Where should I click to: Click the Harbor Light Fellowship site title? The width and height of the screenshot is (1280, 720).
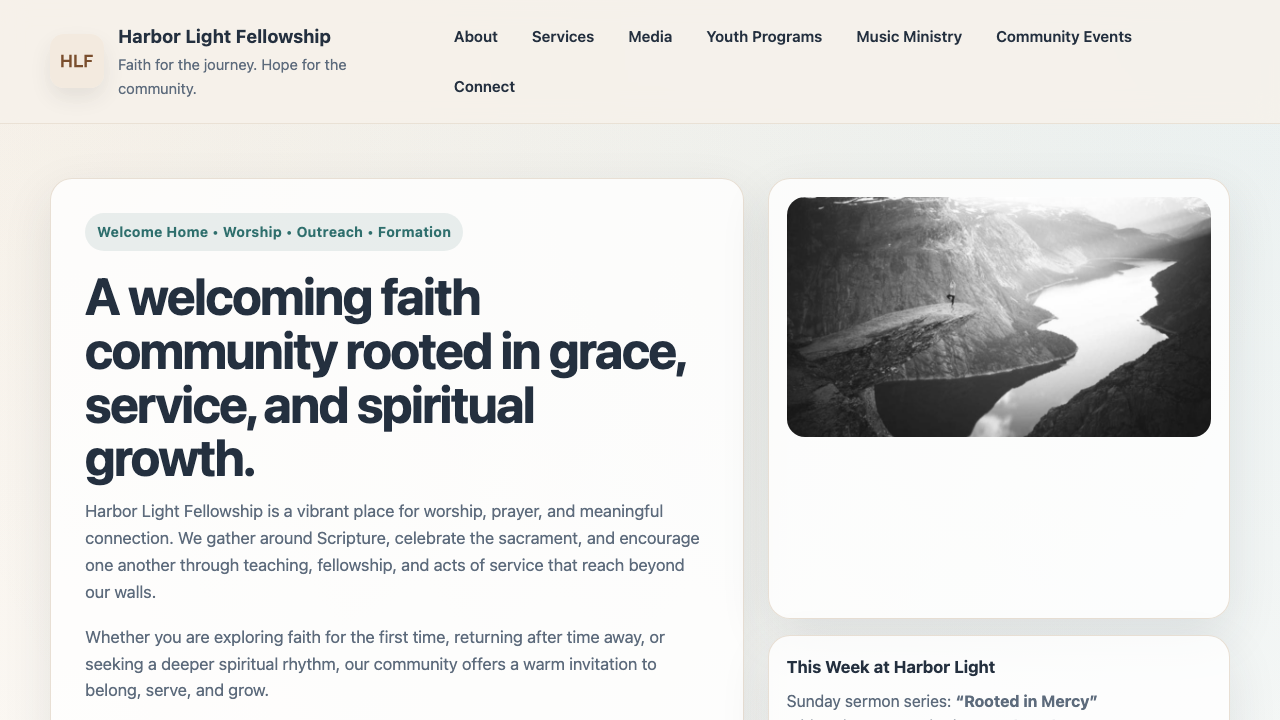pos(224,36)
